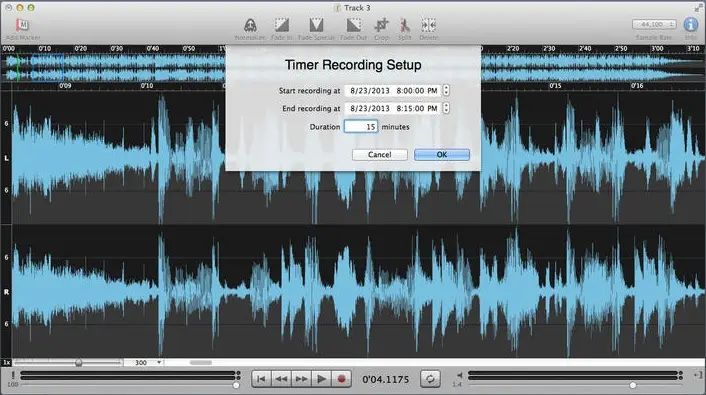The width and height of the screenshot is (706, 395).
Task: Click the stepper beside Start recording time
Action: click(446, 90)
